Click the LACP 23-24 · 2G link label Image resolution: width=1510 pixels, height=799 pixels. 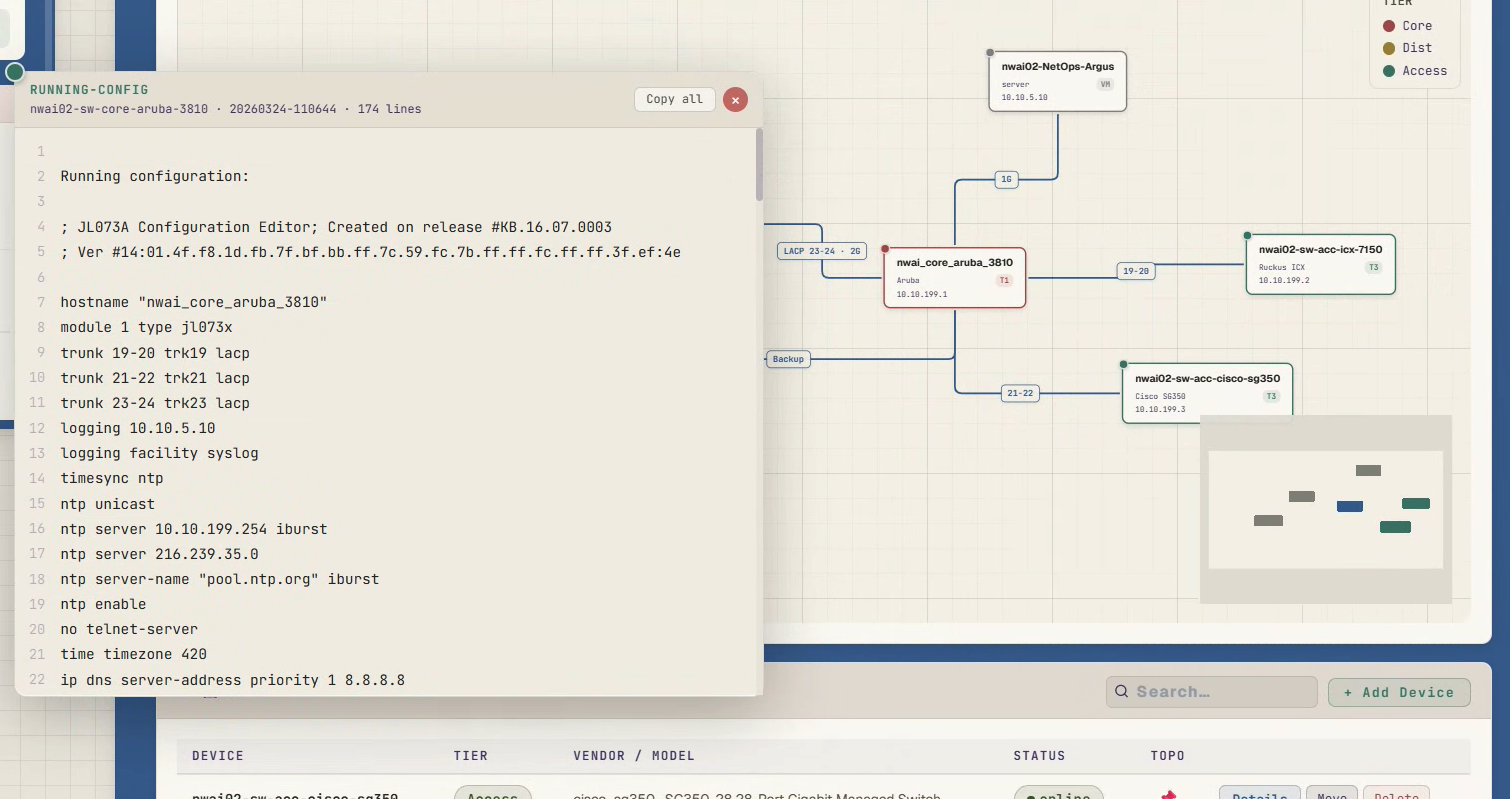(x=822, y=251)
